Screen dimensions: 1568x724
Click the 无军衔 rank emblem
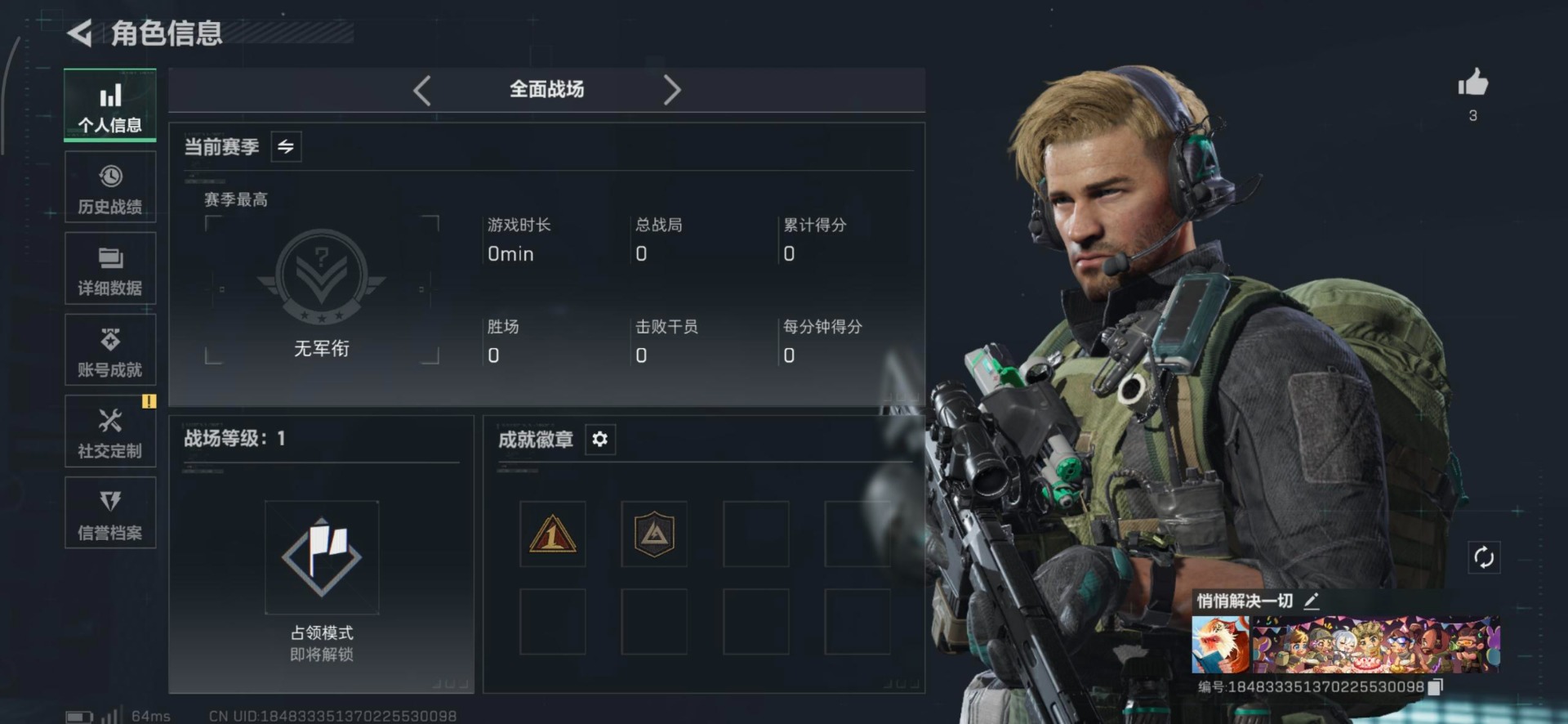(x=322, y=276)
